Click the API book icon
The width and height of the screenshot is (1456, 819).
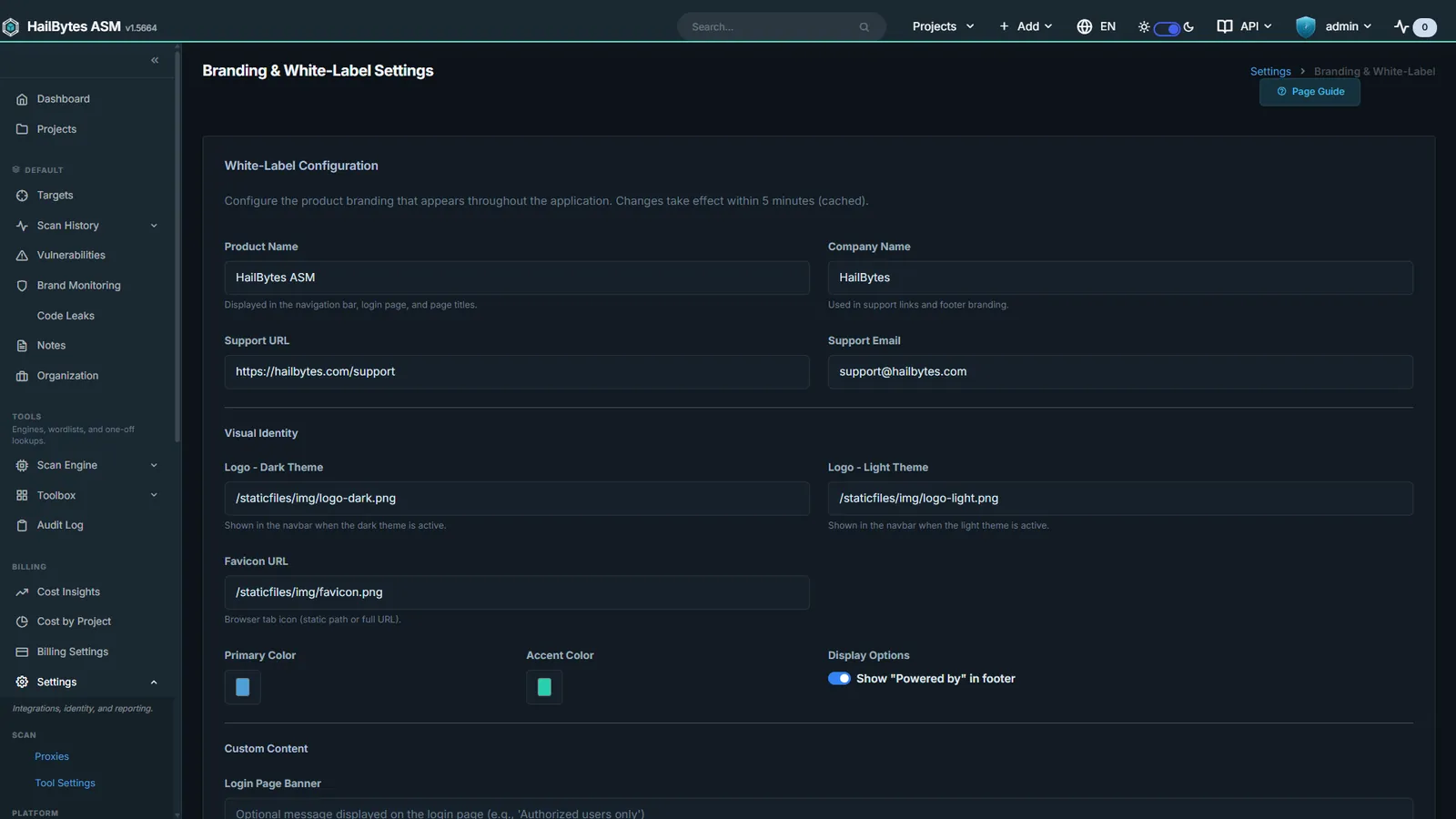pyautogui.click(x=1225, y=26)
